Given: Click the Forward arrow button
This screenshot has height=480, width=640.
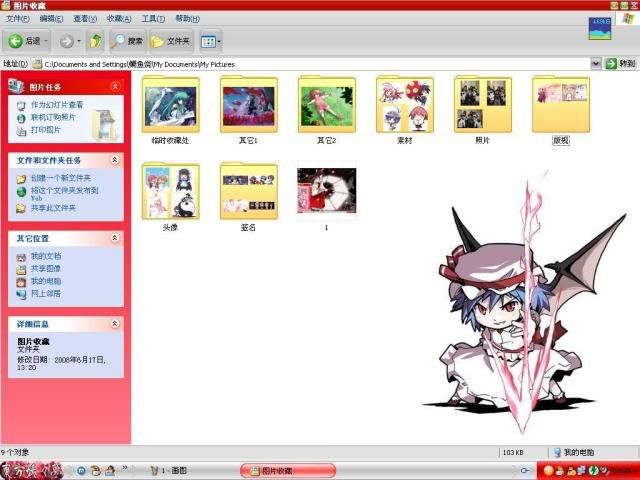Looking at the screenshot, I should tap(66, 41).
